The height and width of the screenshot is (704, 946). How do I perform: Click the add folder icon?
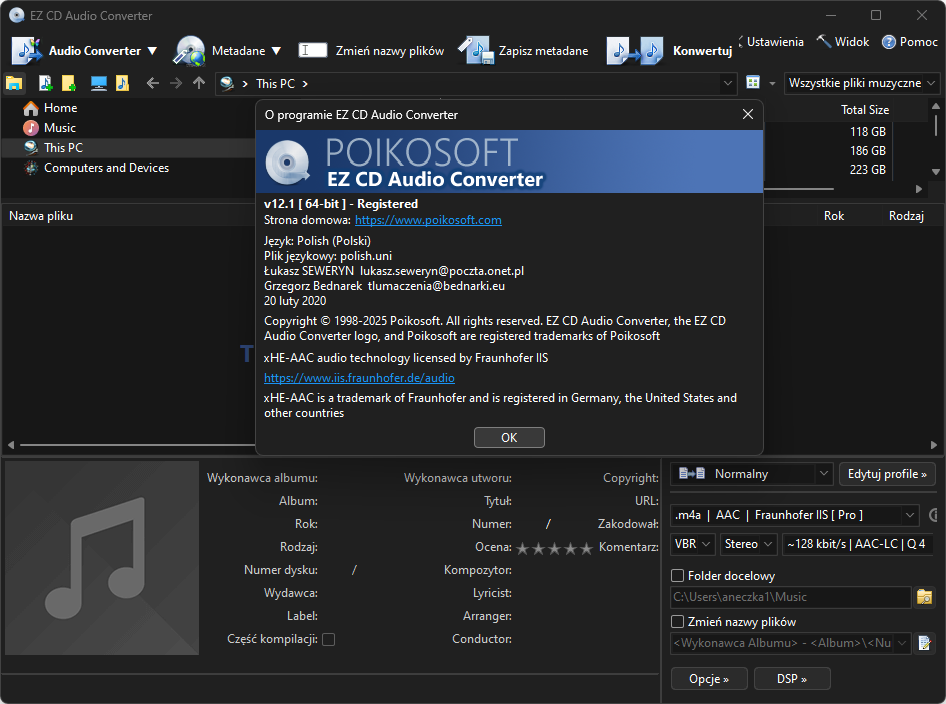[x=69, y=83]
